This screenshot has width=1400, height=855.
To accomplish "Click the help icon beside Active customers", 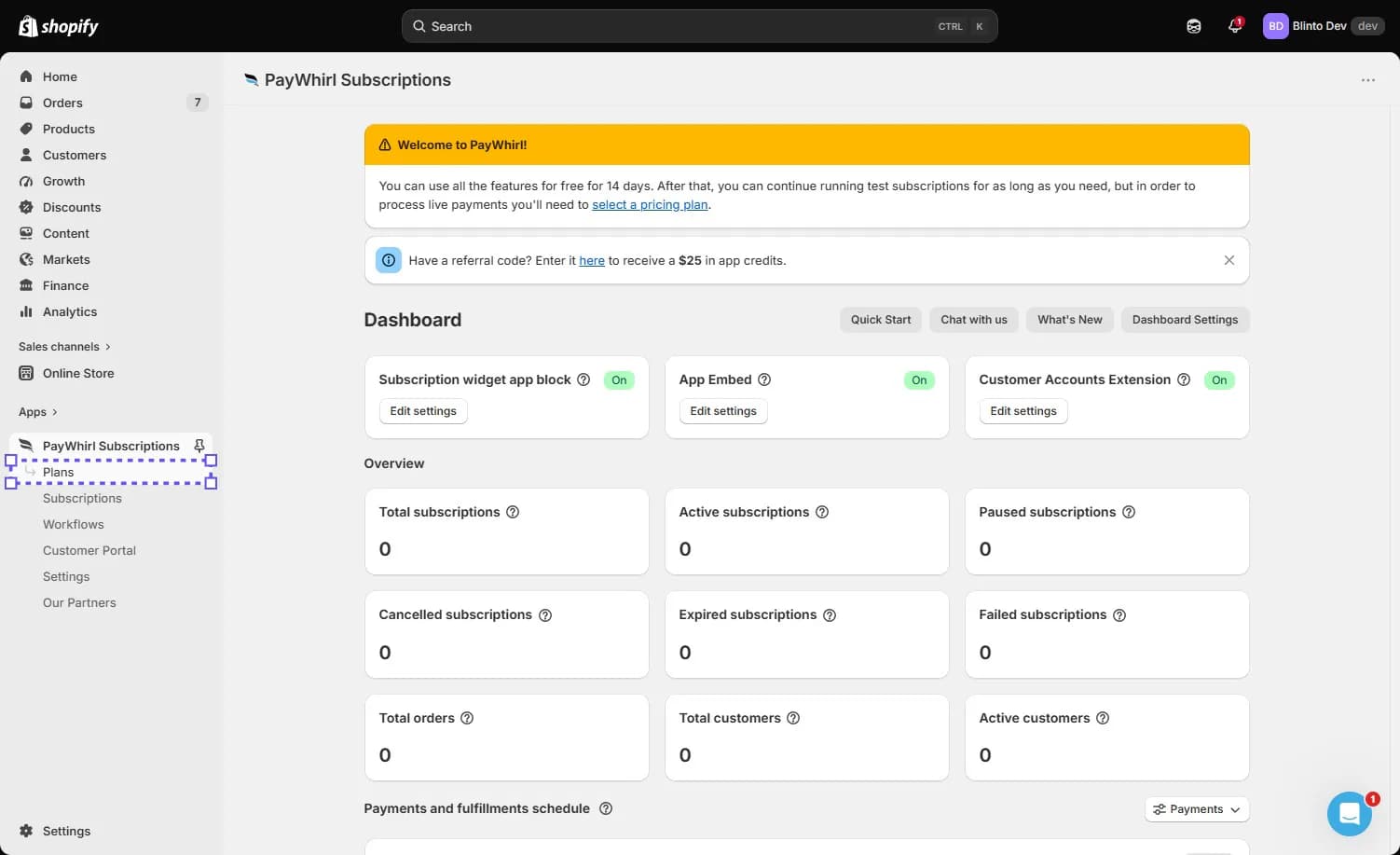I will [1103, 718].
